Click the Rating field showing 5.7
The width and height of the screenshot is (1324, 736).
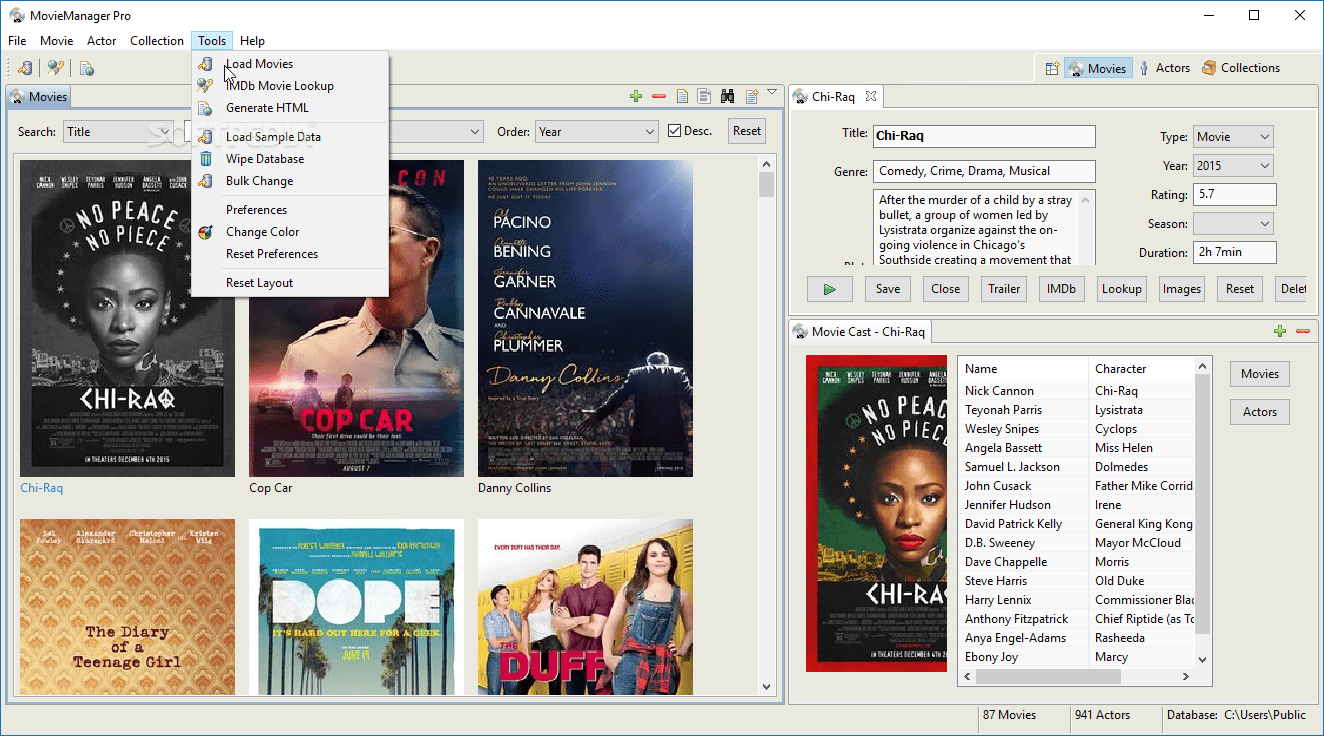(x=1235, y=195)
